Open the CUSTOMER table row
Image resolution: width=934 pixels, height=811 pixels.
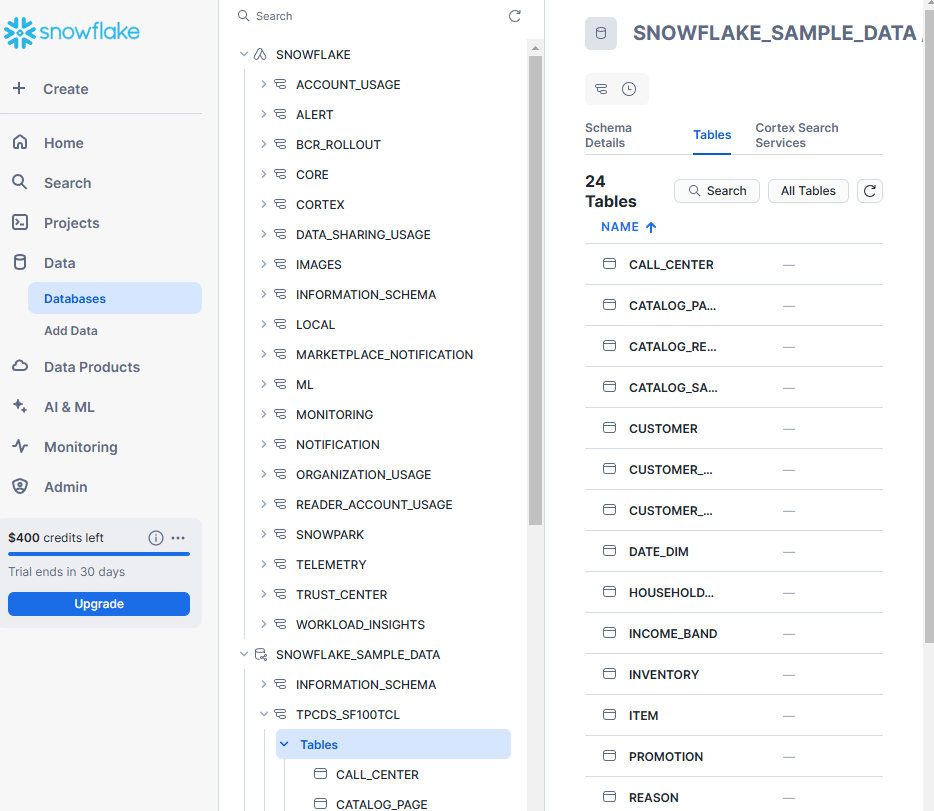coord(734,428)
